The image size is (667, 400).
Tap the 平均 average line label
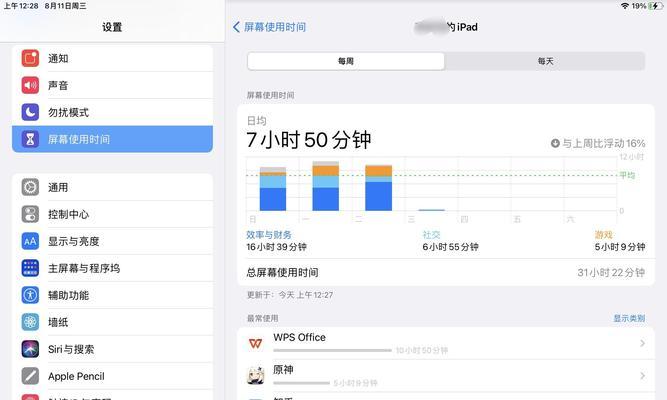(627, 175)
